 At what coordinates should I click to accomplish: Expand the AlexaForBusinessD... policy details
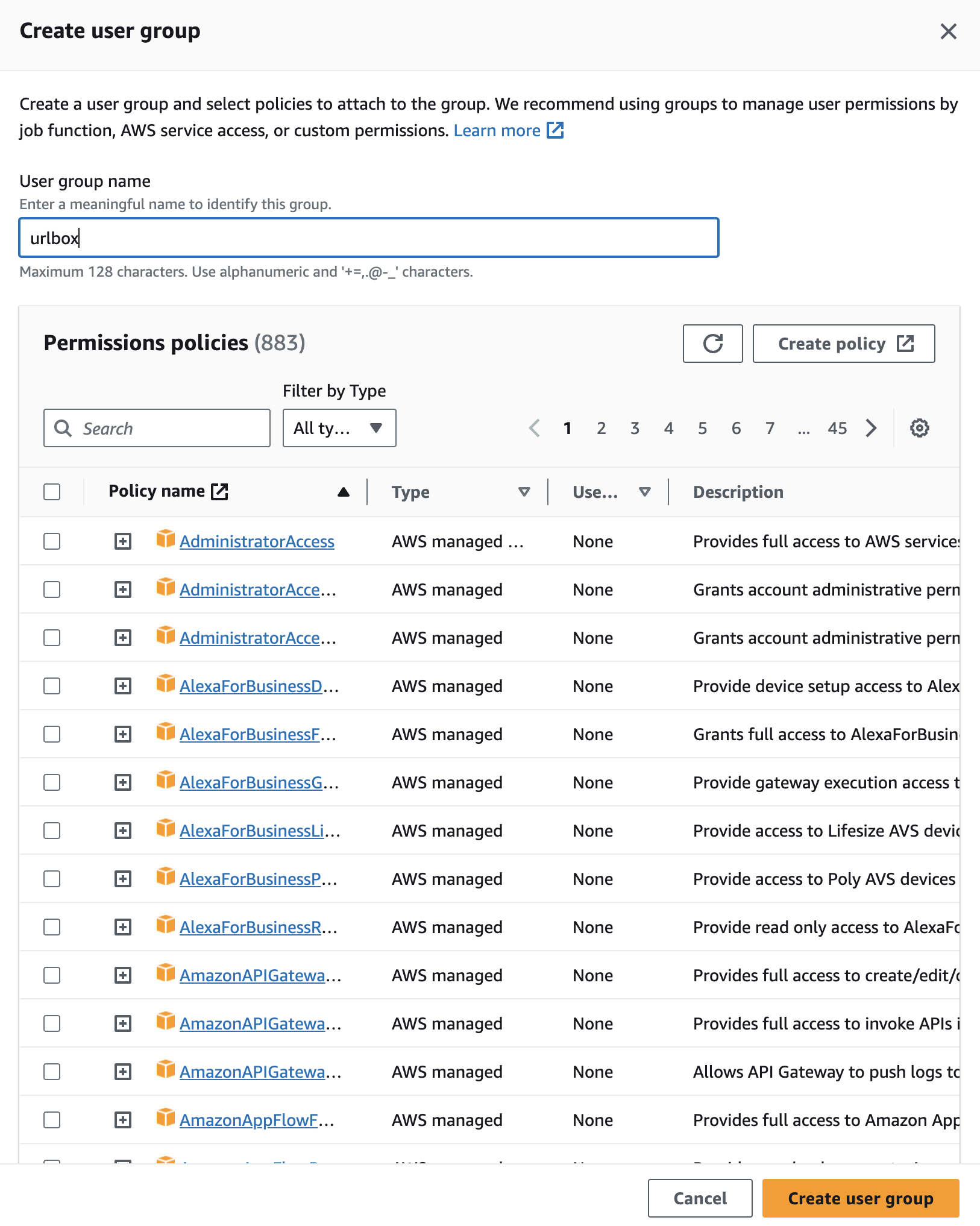pos(123,686)
